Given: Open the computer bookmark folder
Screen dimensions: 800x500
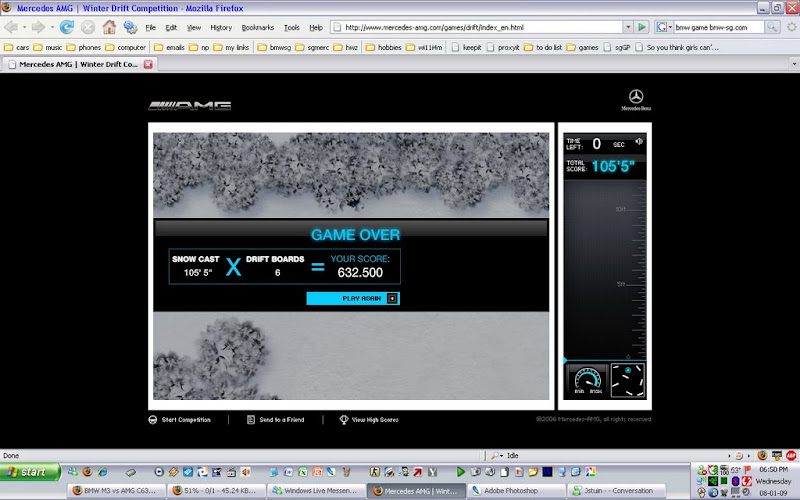Looking at the screenshot, I should pyautogui.click(x=126, y=47).
